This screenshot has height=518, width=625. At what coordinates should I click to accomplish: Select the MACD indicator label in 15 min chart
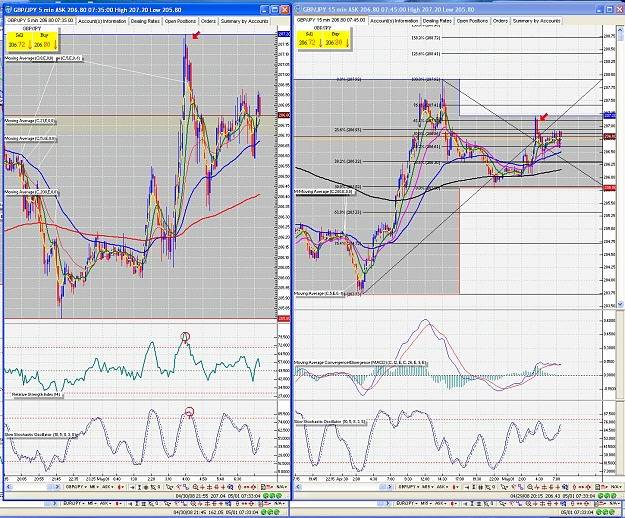tap(361, 363)
